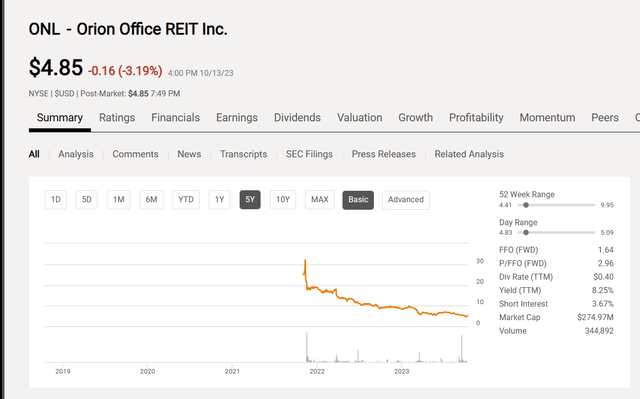Image resolution: width=640 pixels, height=399 pixels.
Task: Click the Day Range low 4.83
Action: point(505,233)
